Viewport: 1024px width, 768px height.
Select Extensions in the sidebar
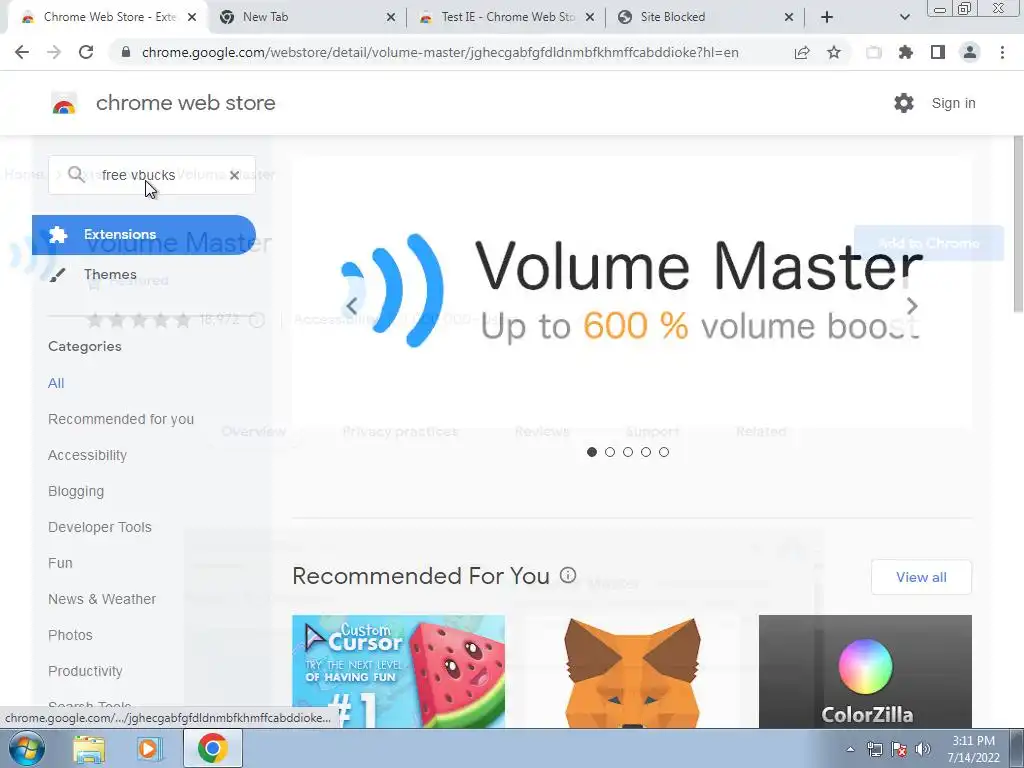pyautogui.click(x=144, y=234)
